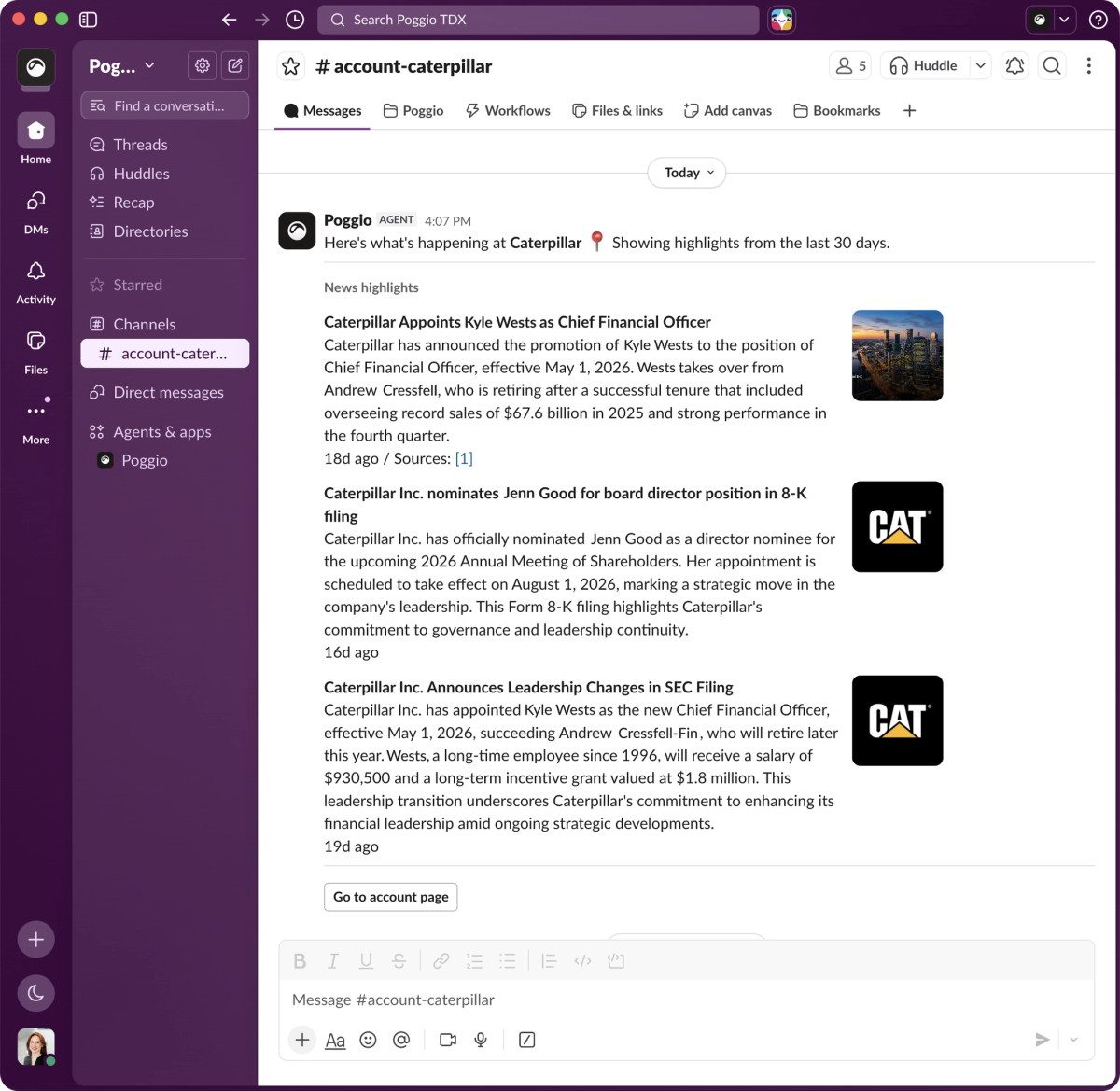The width and height of the screenshot is (1120, 1091).
Task: Open More in the left rail
Action: pos(36,422)
